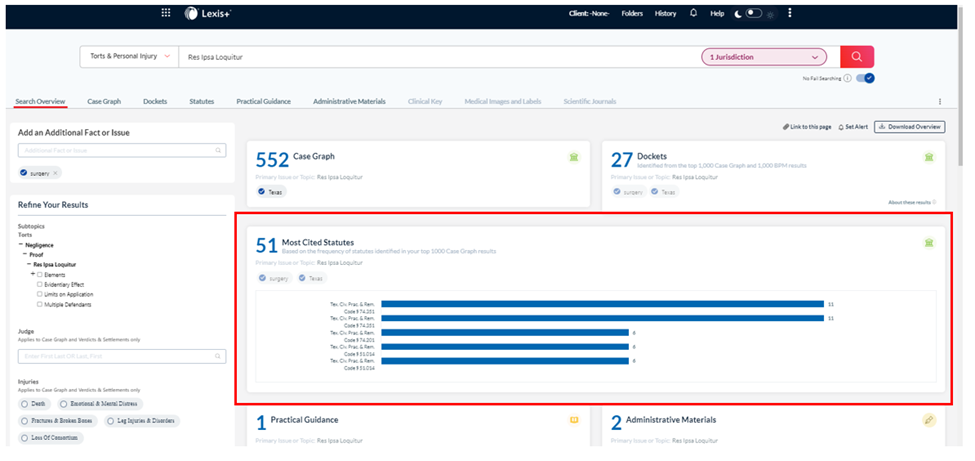Toggle the No Fail Searching switch
Screen dimensions: 975x461
(865, 78)
